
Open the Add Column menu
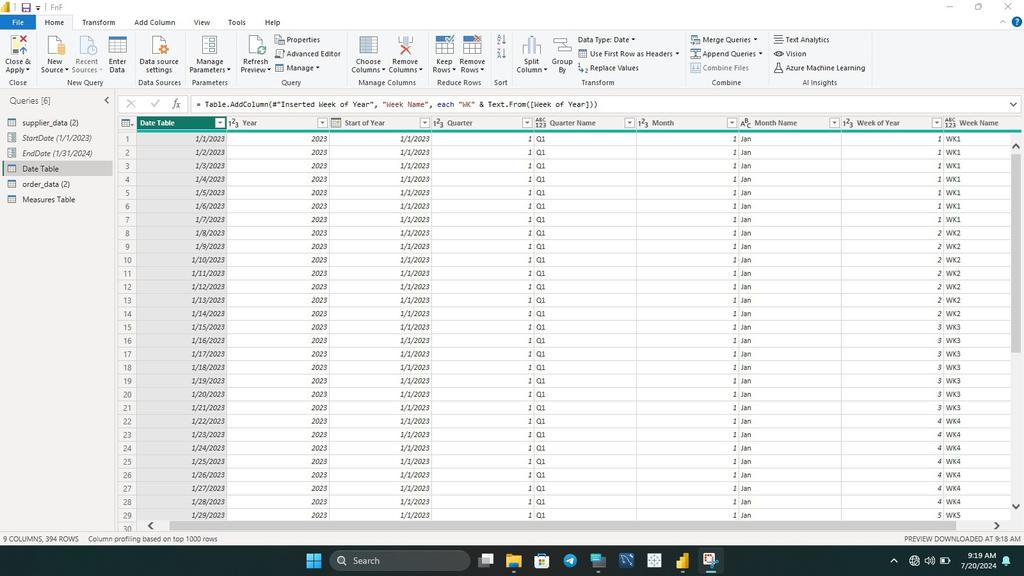pos(153,22)
